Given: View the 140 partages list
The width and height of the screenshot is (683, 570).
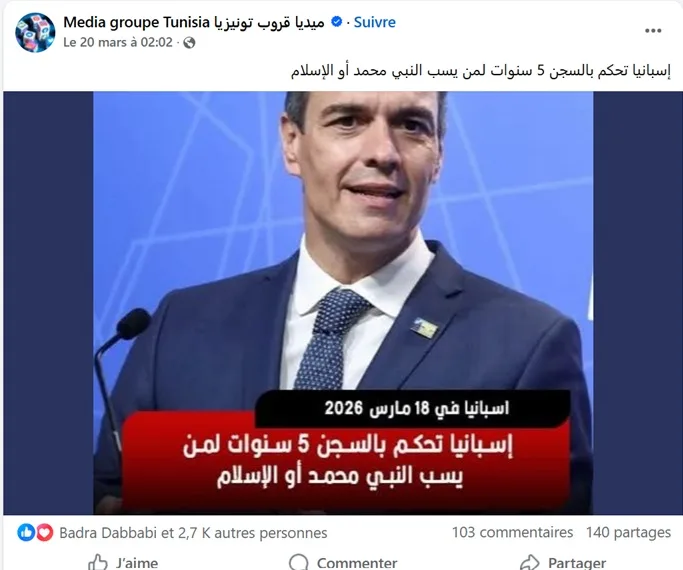Looking at the screenshot, I should click(628, 533).
